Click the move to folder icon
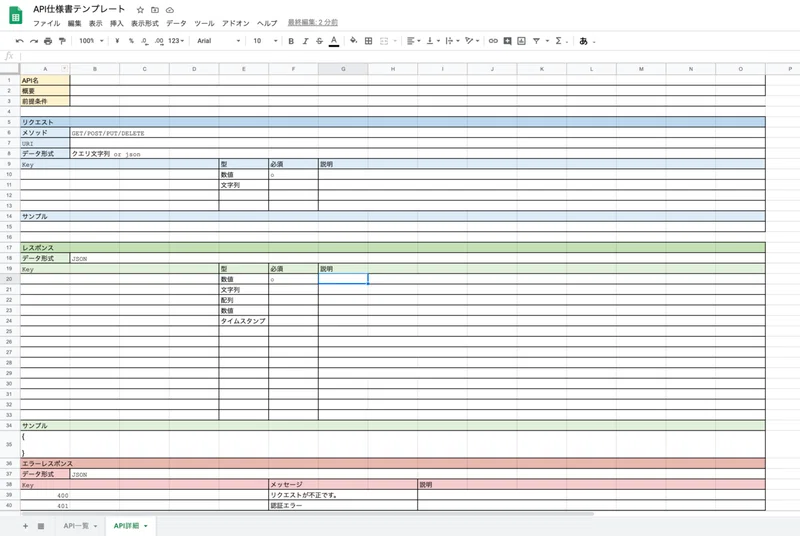Viewport: 800px width, 536px height. pyautogui.click(x=155, y=10)
